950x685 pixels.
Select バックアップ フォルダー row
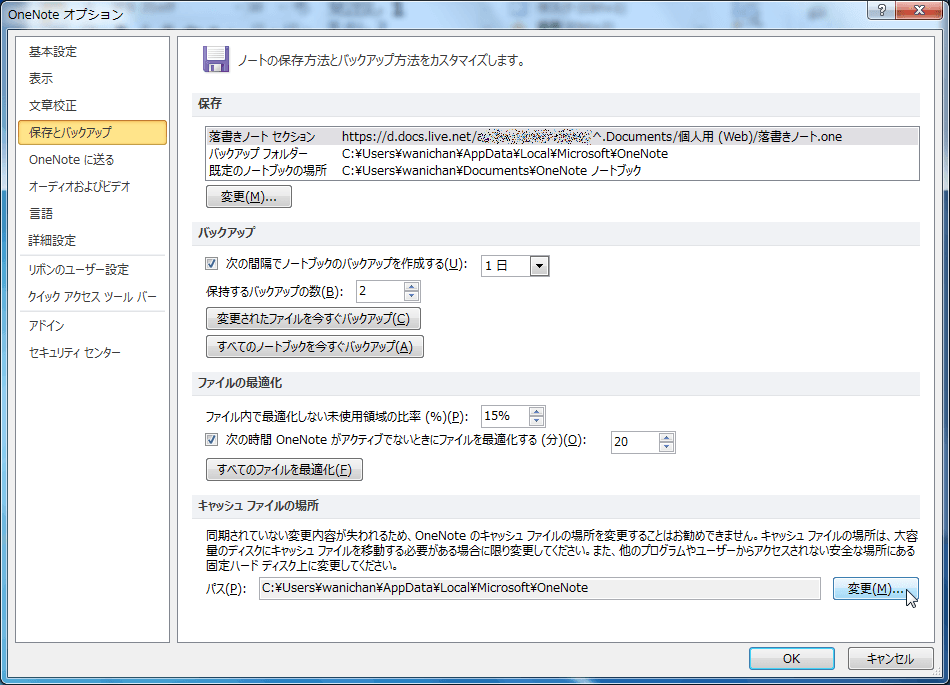click(x=562, y=153)
